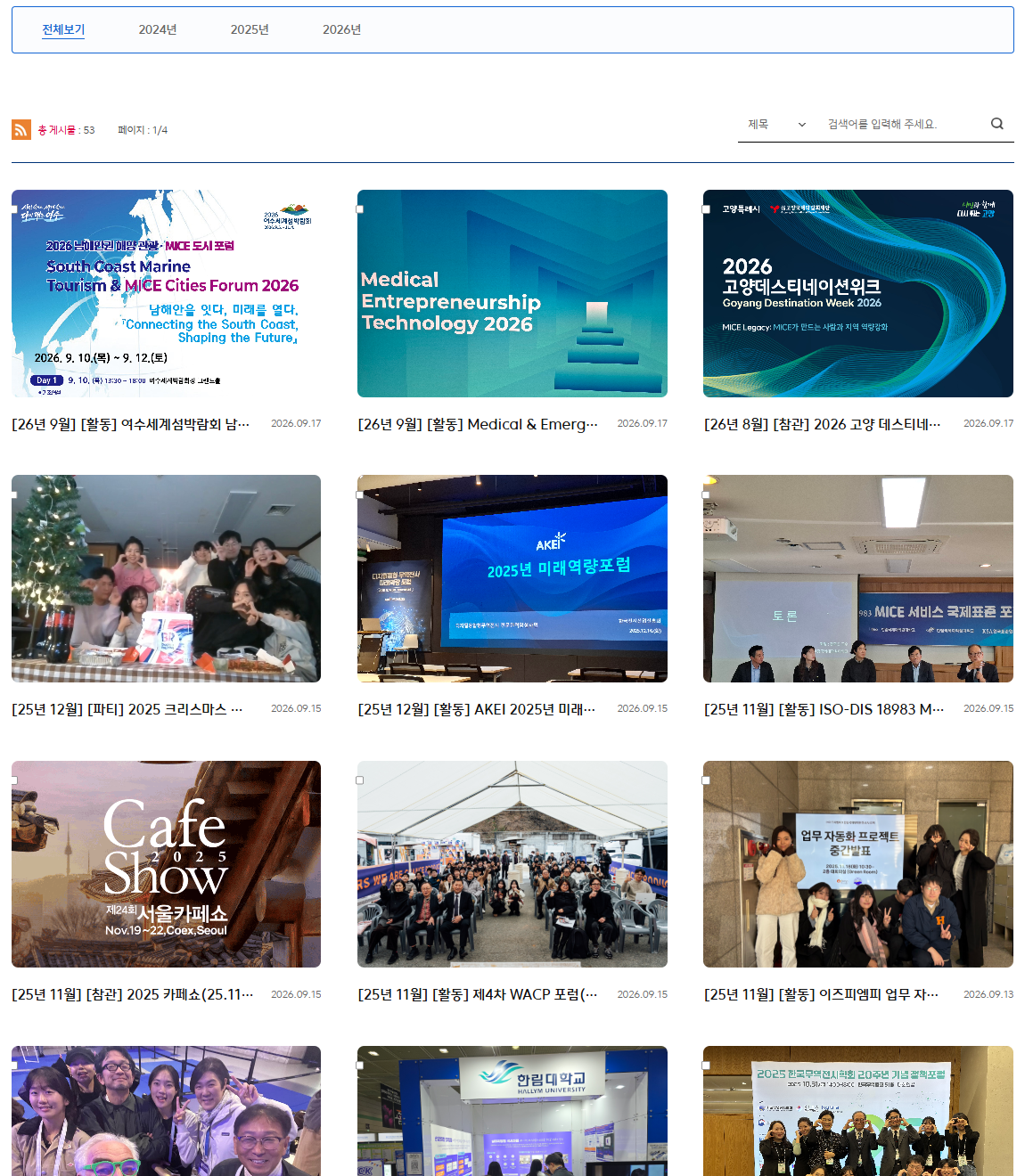Tick checkbox on Goyang Destination Week card
This screenshot has width=1033, height=1176.
click(706, 209)
